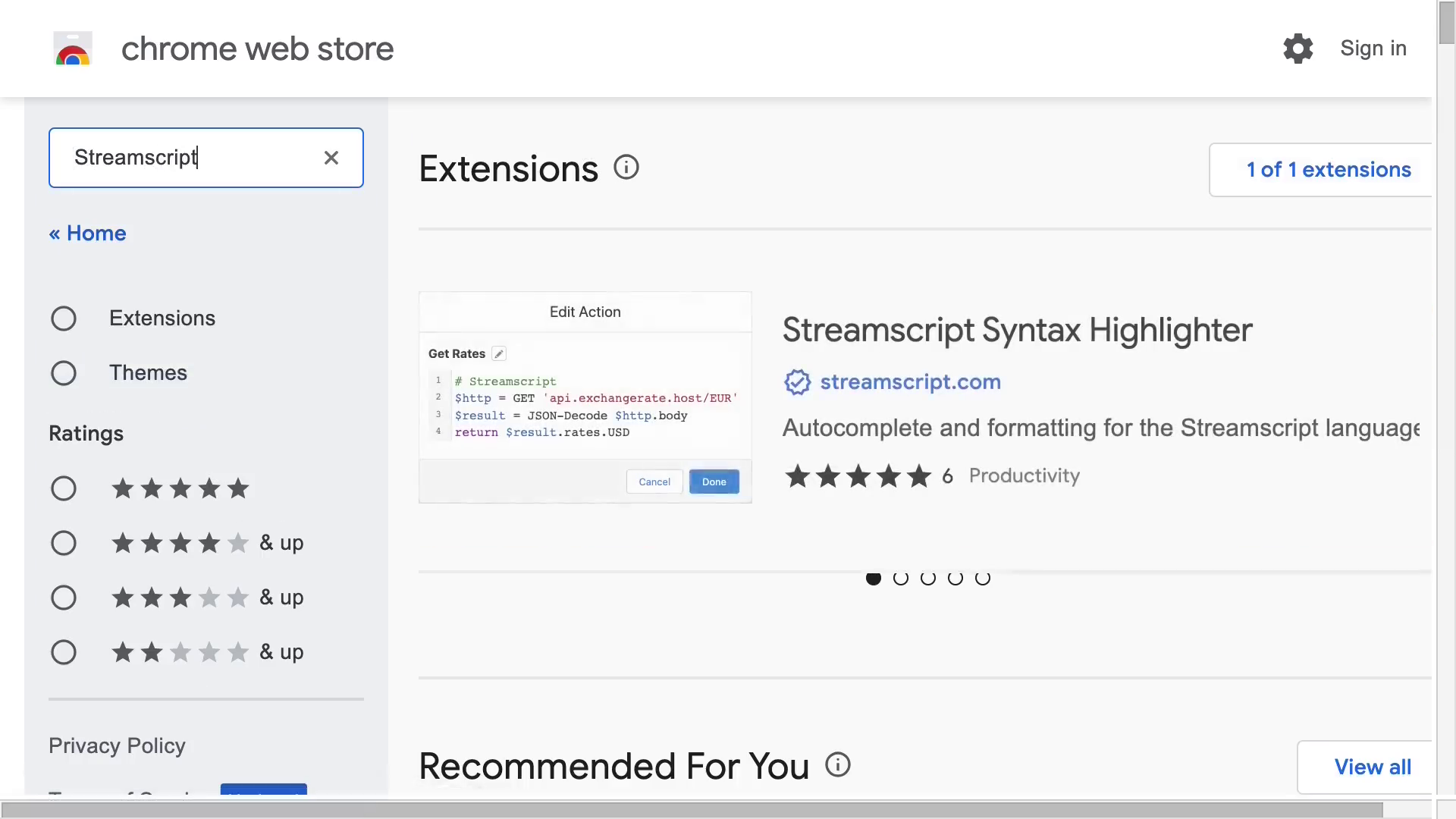Select the three stars & up rating filter
1456x819 pixels.
64,598
